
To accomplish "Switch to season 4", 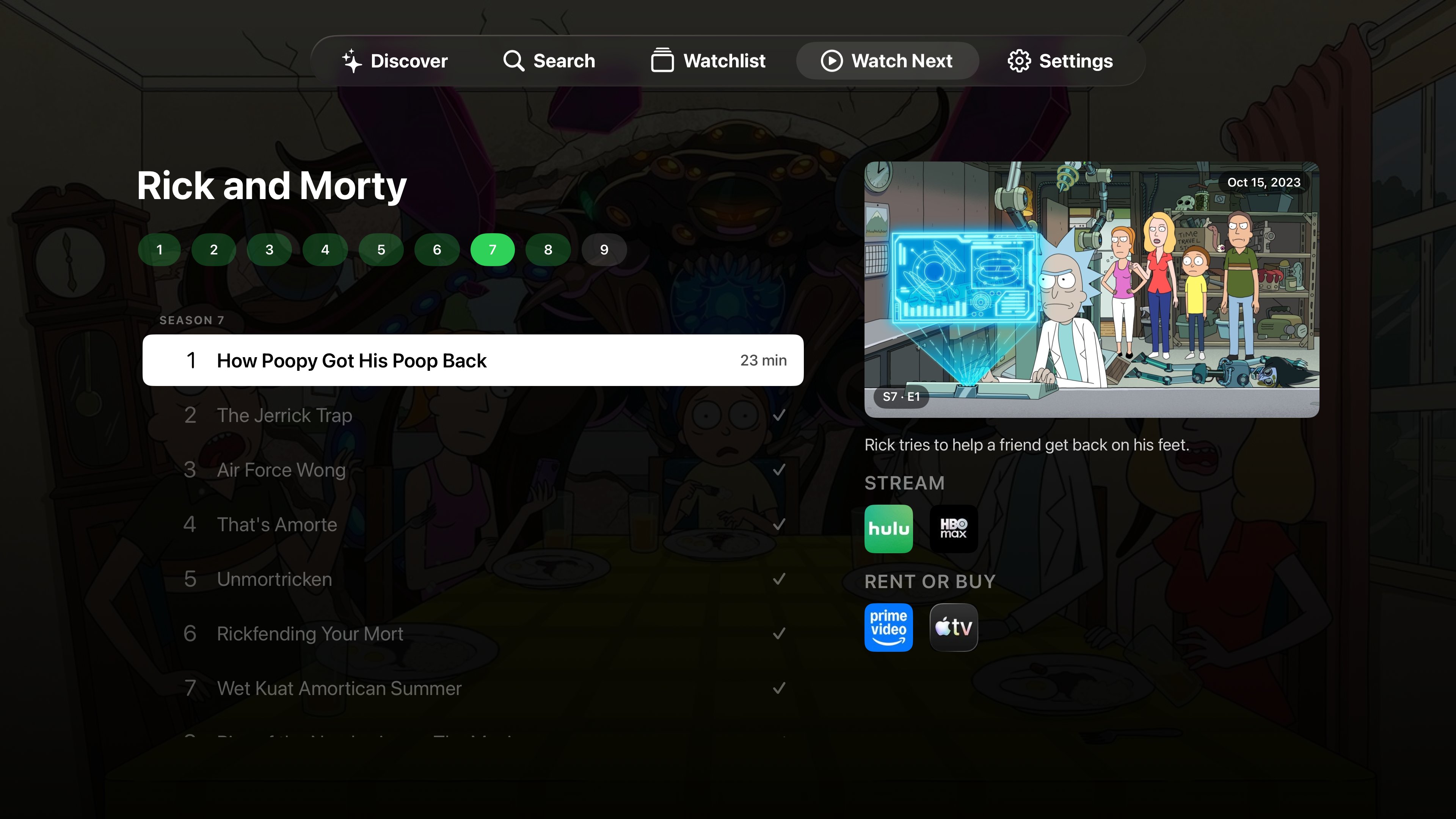I will (325, 250).
